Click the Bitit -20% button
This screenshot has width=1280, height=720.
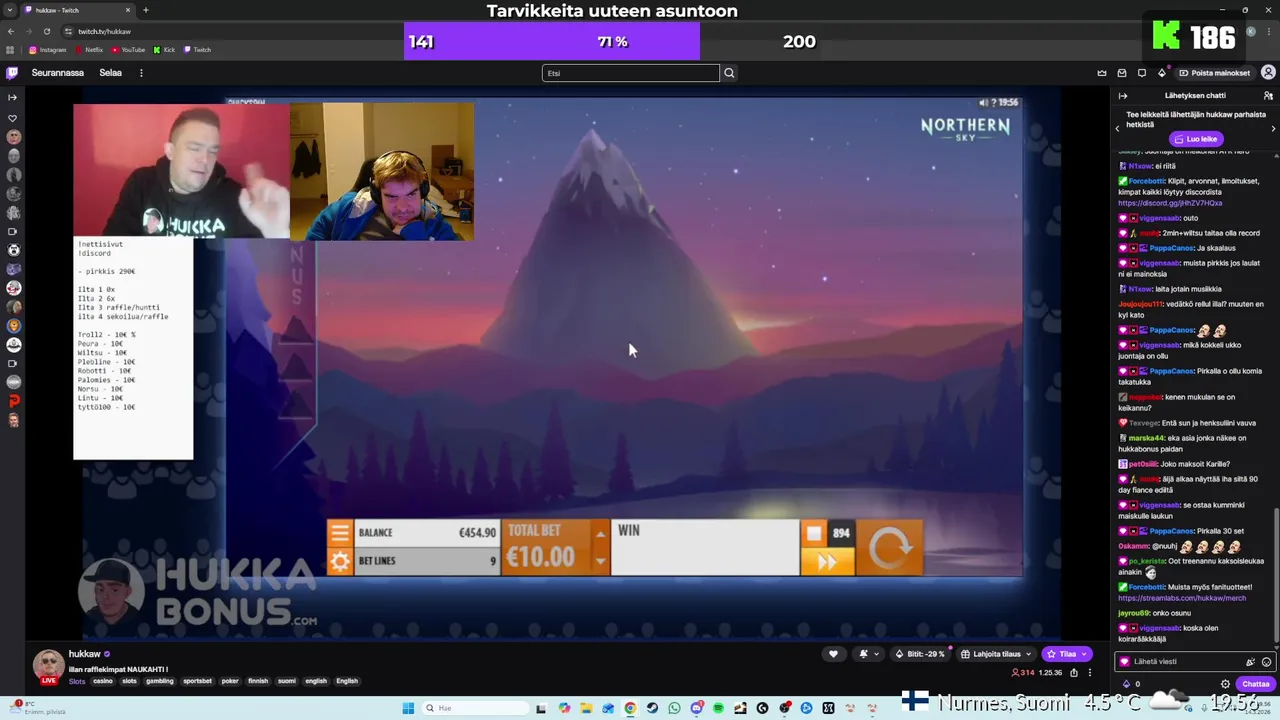pyautogui.click(x=920, y=654)
